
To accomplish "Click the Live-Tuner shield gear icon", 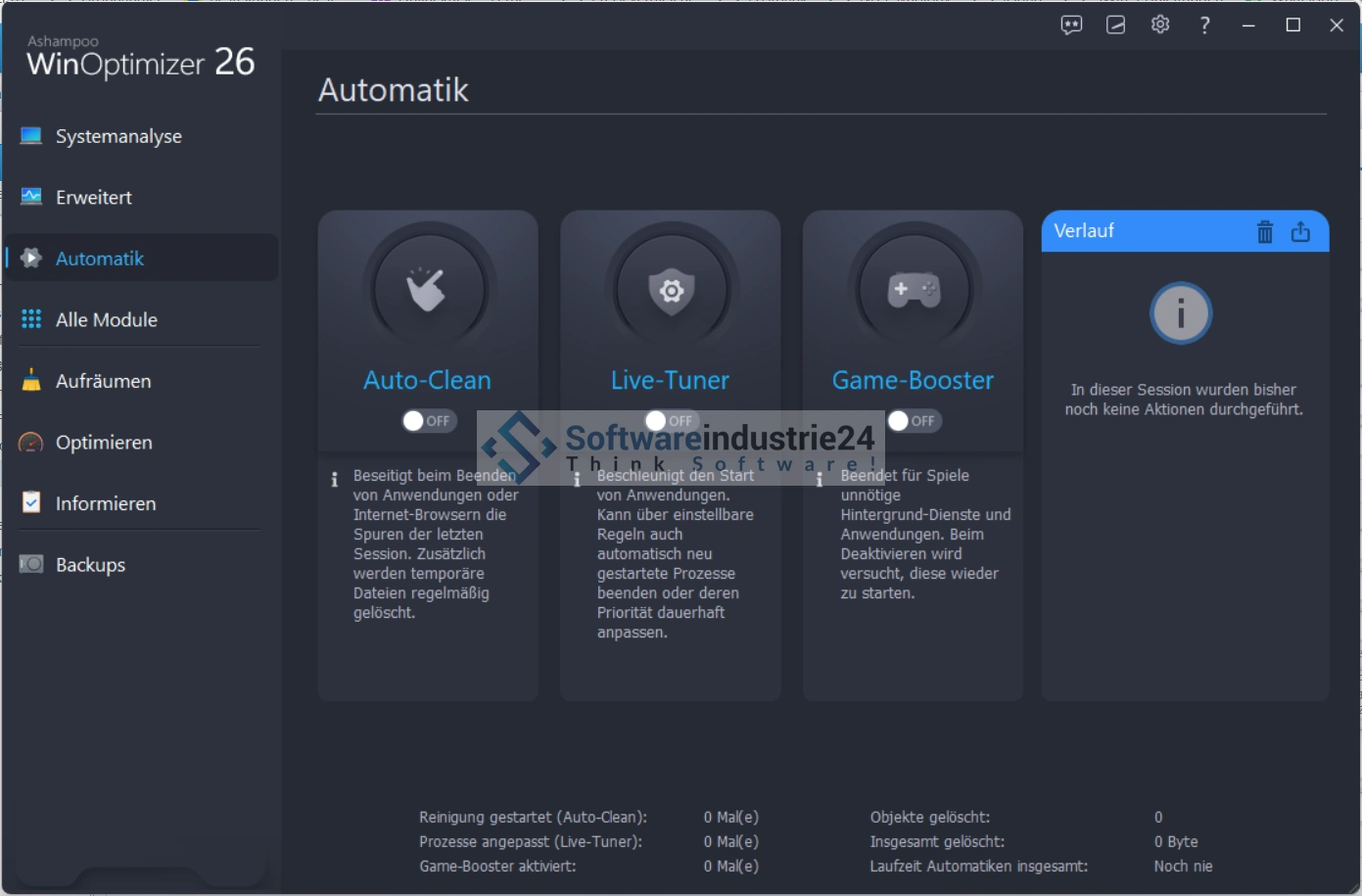I will 671,290.
